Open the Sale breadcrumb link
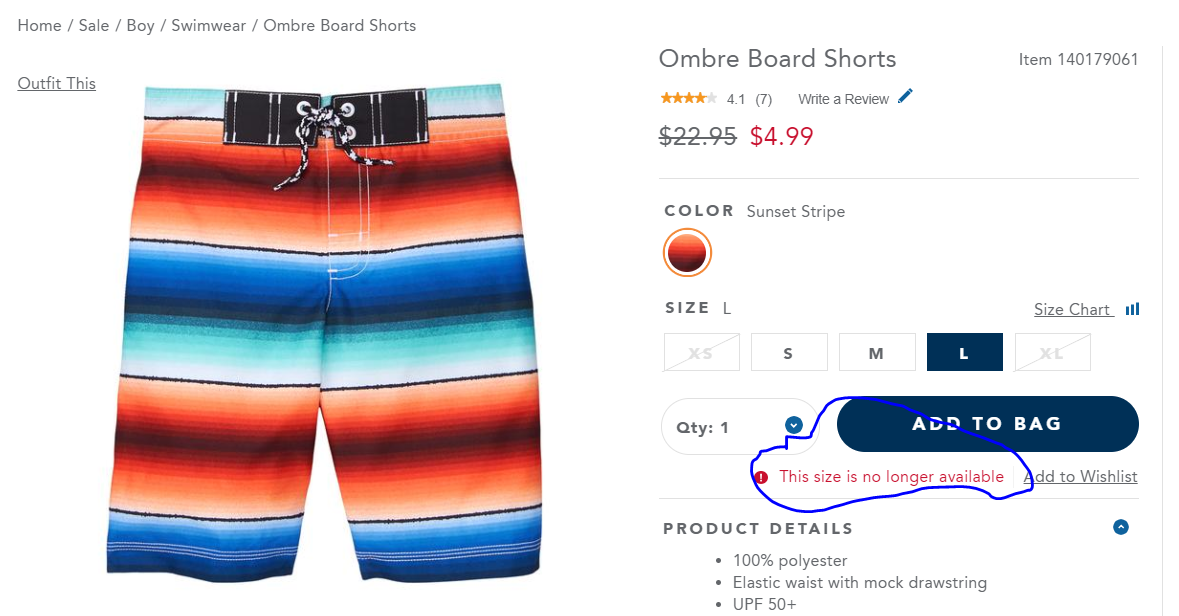The width and height of the screenshot is (1179, 616). (x=94, y=26)
